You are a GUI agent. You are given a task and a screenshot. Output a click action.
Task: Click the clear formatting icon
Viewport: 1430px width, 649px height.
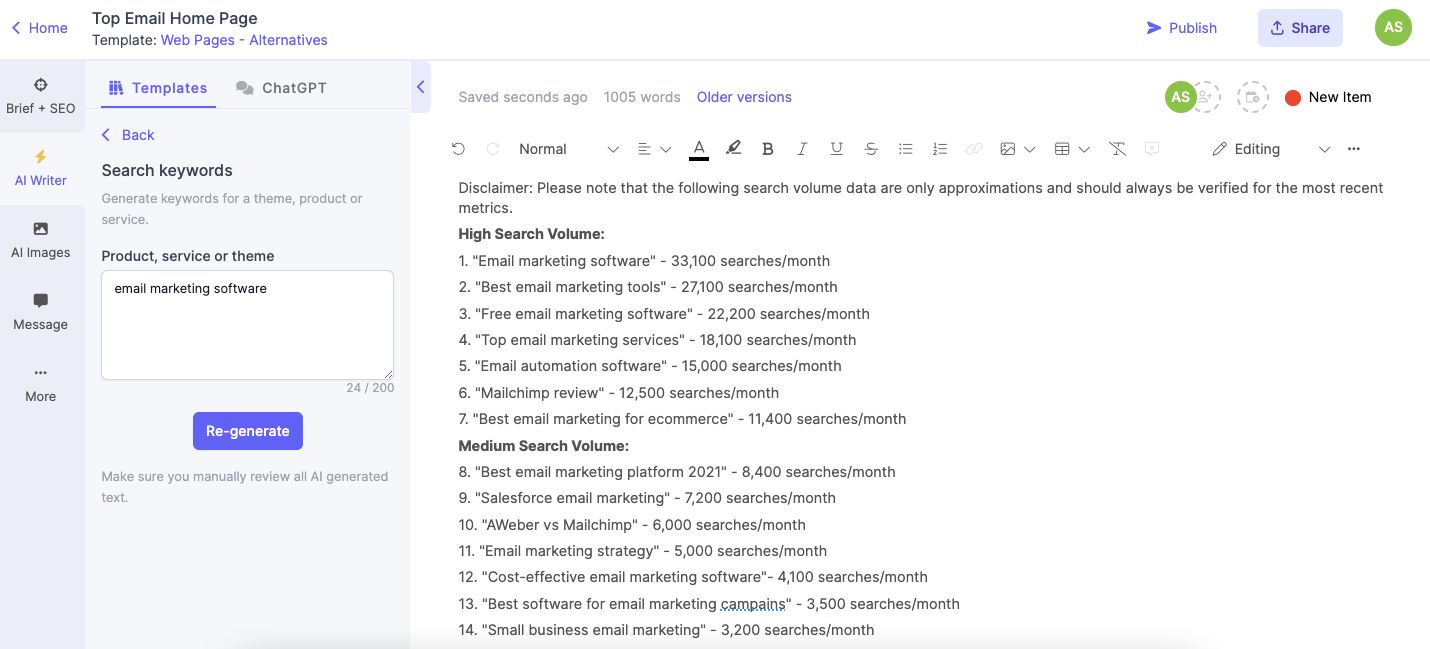click(x=1118, y=149)
